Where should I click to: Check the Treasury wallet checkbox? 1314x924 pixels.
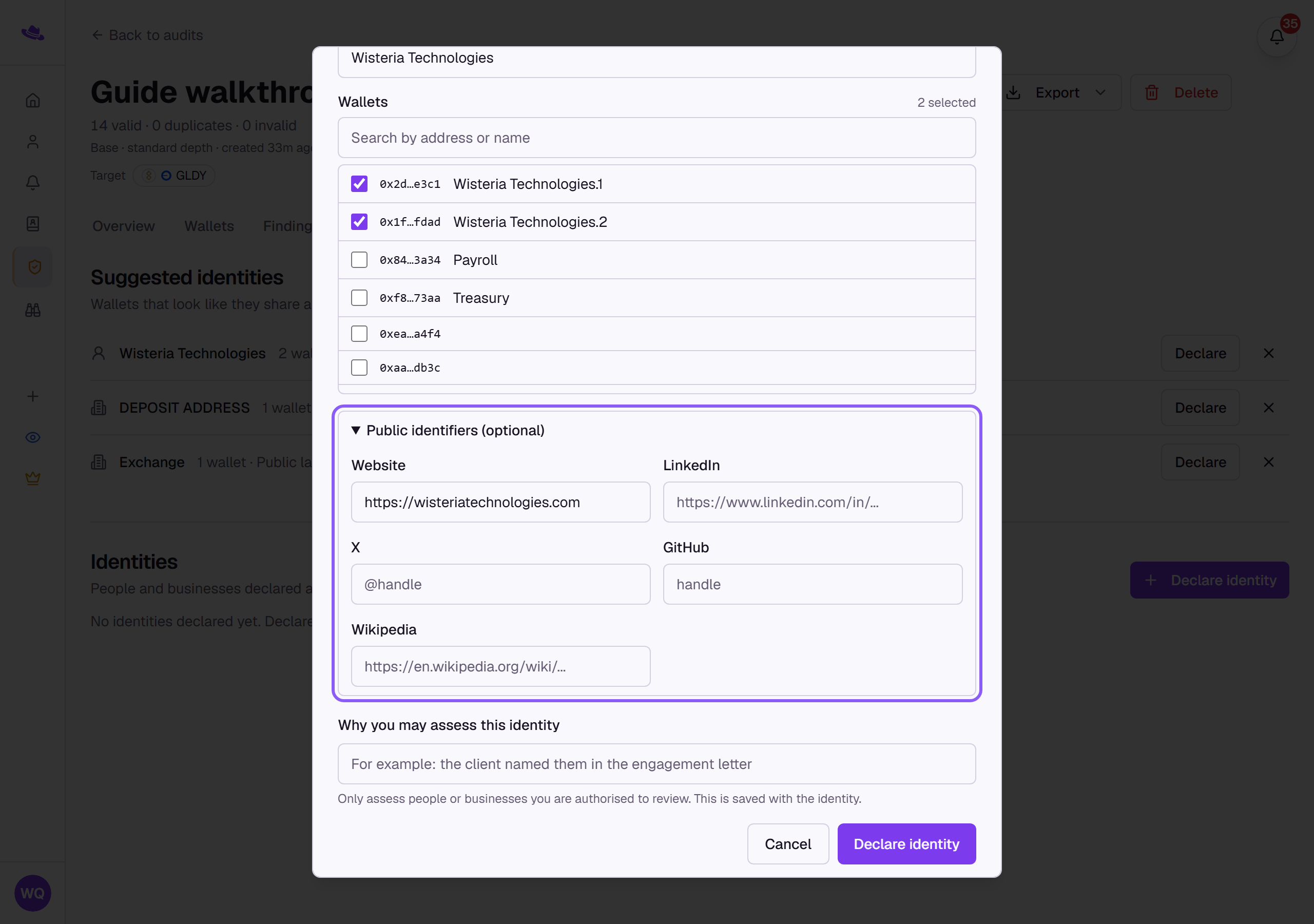[x=359, y=298]
